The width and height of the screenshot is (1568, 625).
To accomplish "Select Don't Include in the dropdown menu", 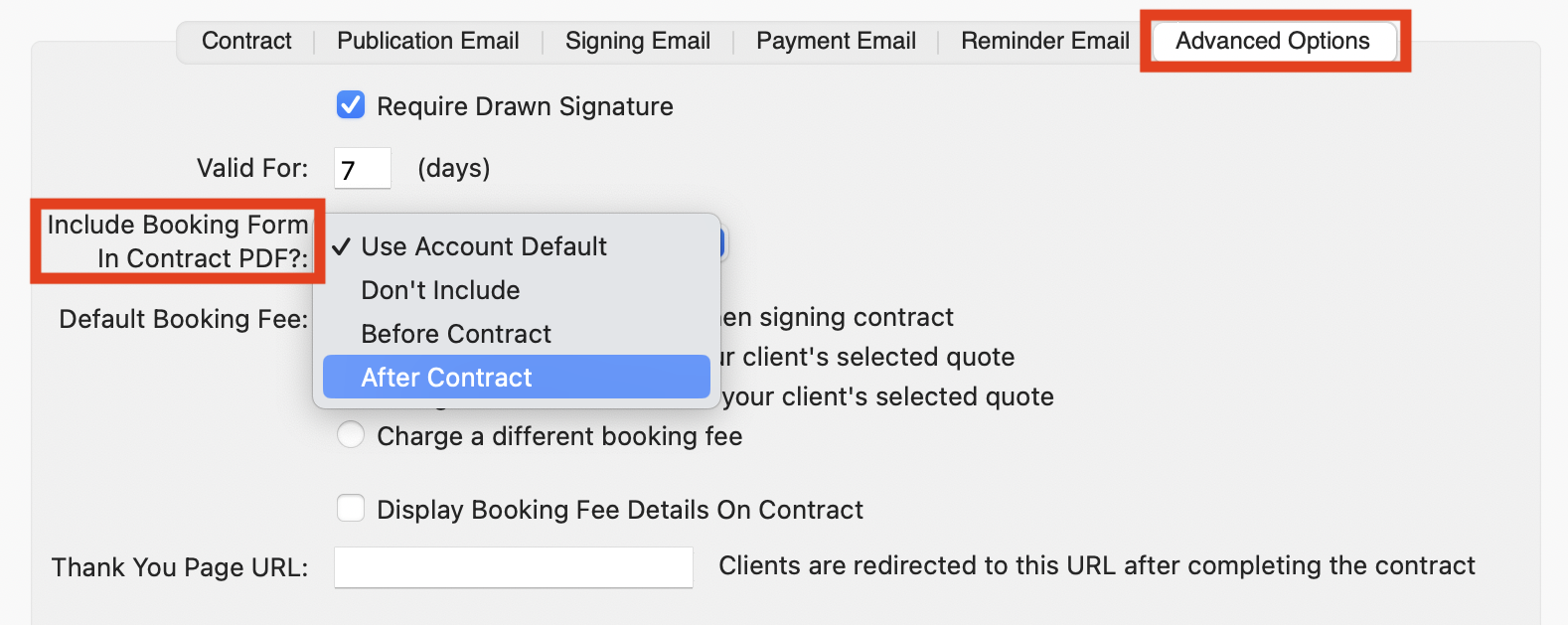I will pyautogui.click(x=440, y=290).
